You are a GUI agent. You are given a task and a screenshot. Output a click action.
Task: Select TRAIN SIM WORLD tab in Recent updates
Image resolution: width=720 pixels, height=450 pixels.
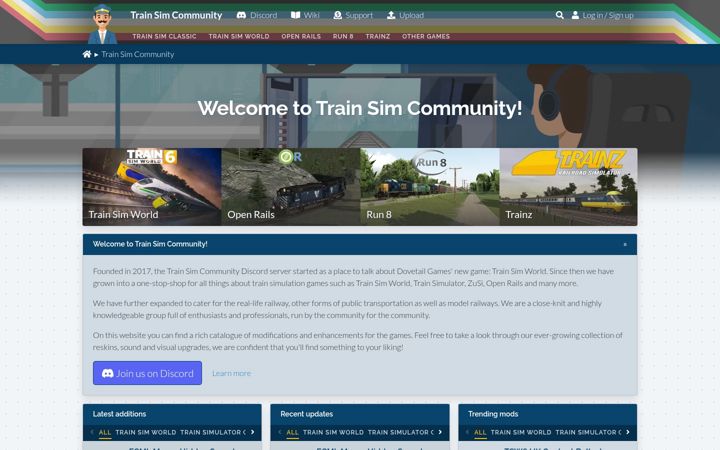(333, 432)
